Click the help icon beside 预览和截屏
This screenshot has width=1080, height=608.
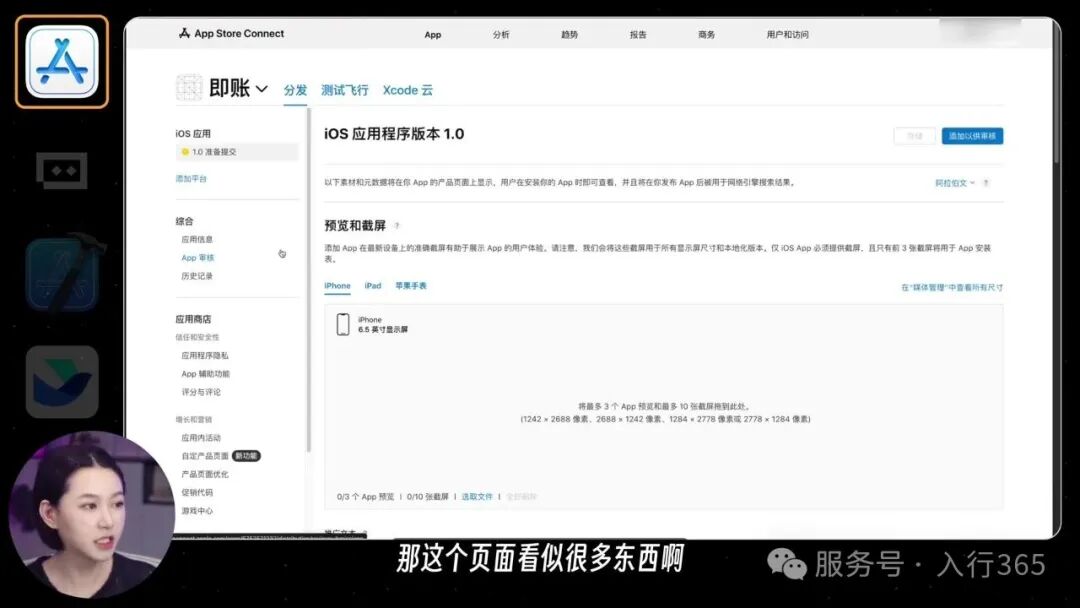[397, 226]
